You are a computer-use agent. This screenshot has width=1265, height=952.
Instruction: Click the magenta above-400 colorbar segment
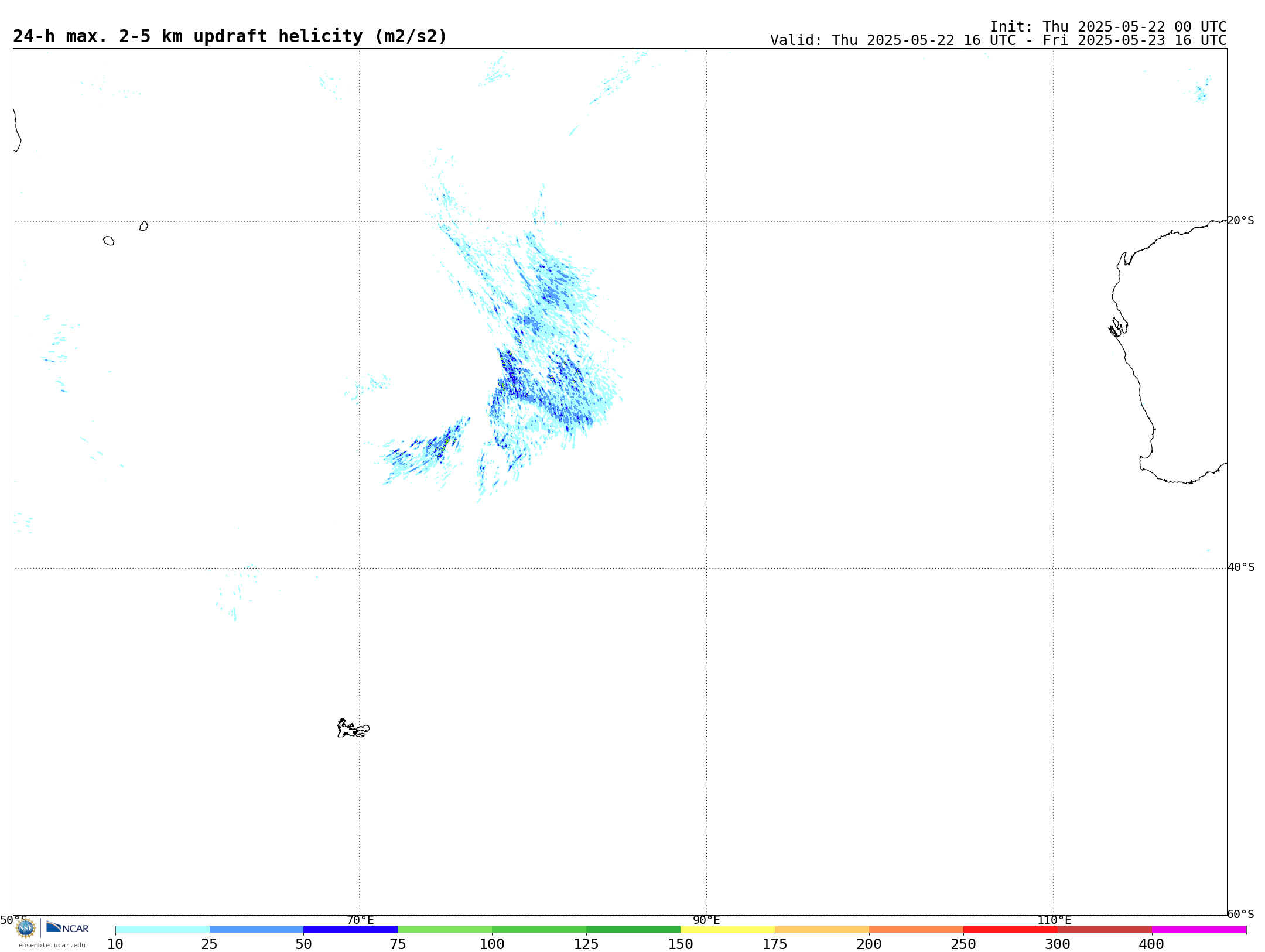coord(1199,930)
